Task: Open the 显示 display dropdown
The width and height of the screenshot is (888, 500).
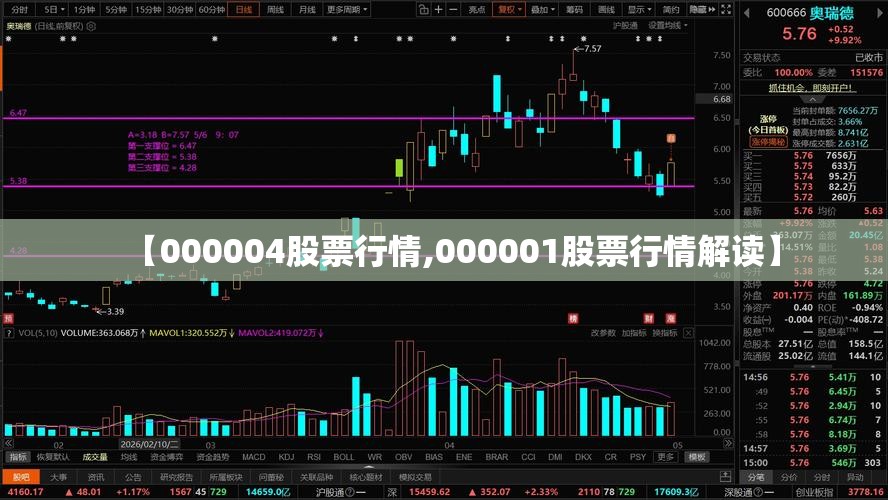Action: click(x=639, y=10)
